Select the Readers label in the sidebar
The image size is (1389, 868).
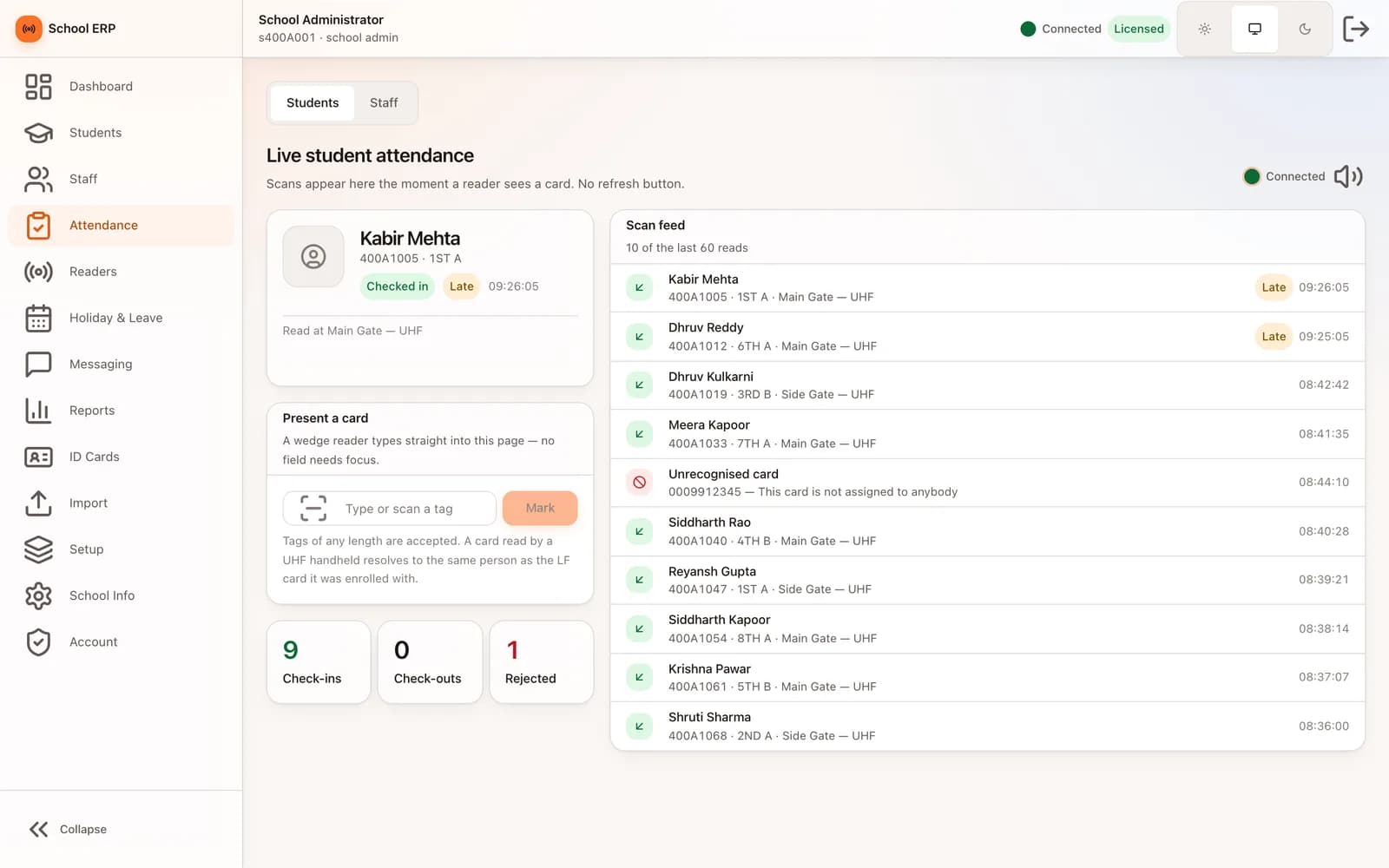tap(93, 272)
